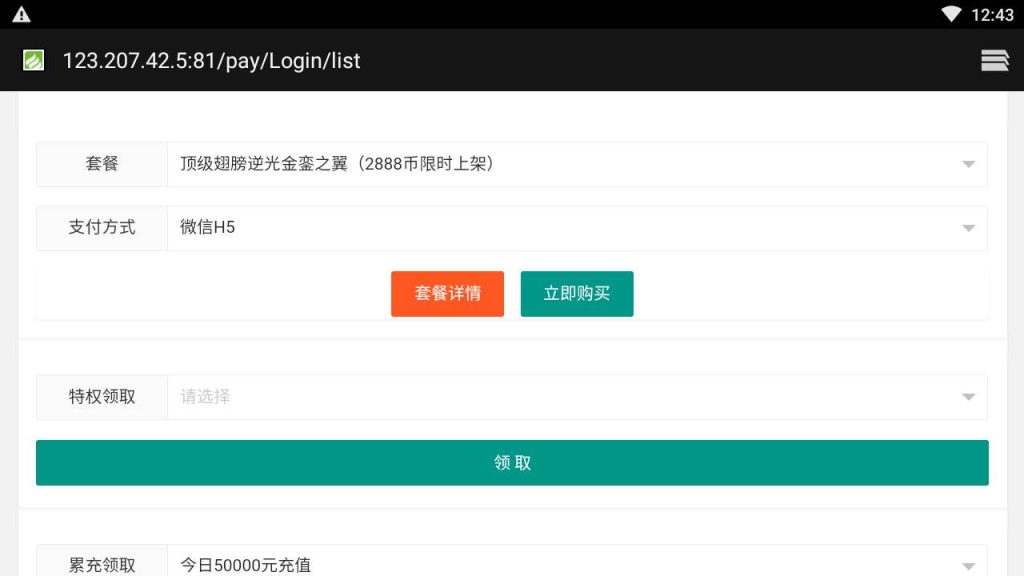Tap the 特权领取 row label
Viewport: 1024px width, 576px height.
pos(100,397)
